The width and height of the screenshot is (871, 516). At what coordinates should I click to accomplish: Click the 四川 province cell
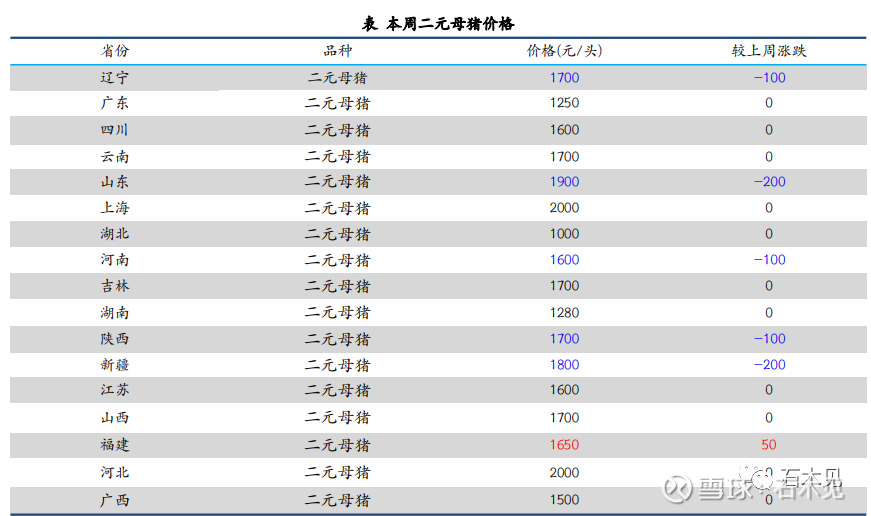115,130
